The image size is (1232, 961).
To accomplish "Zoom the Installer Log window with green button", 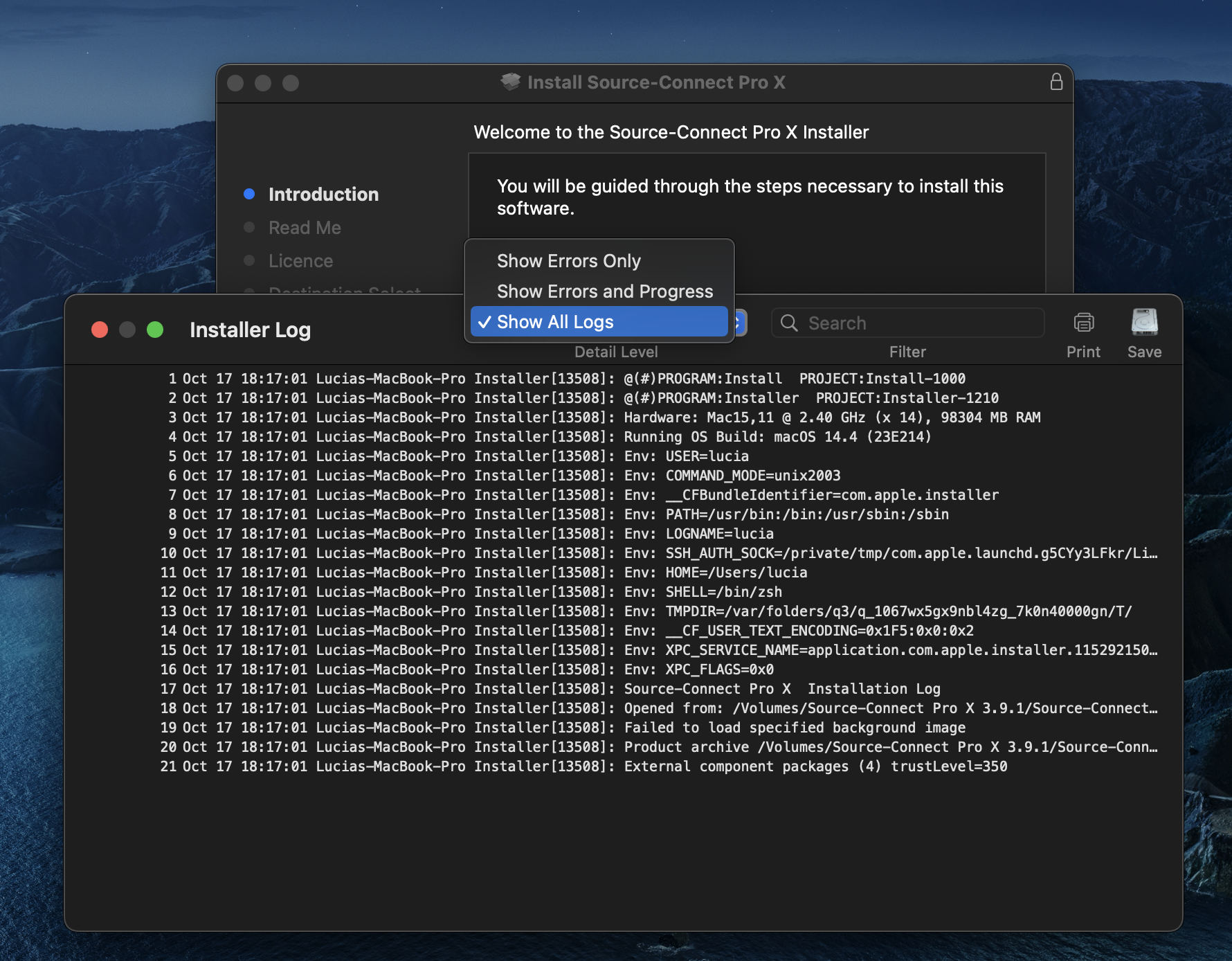I will tap(155, 330).
